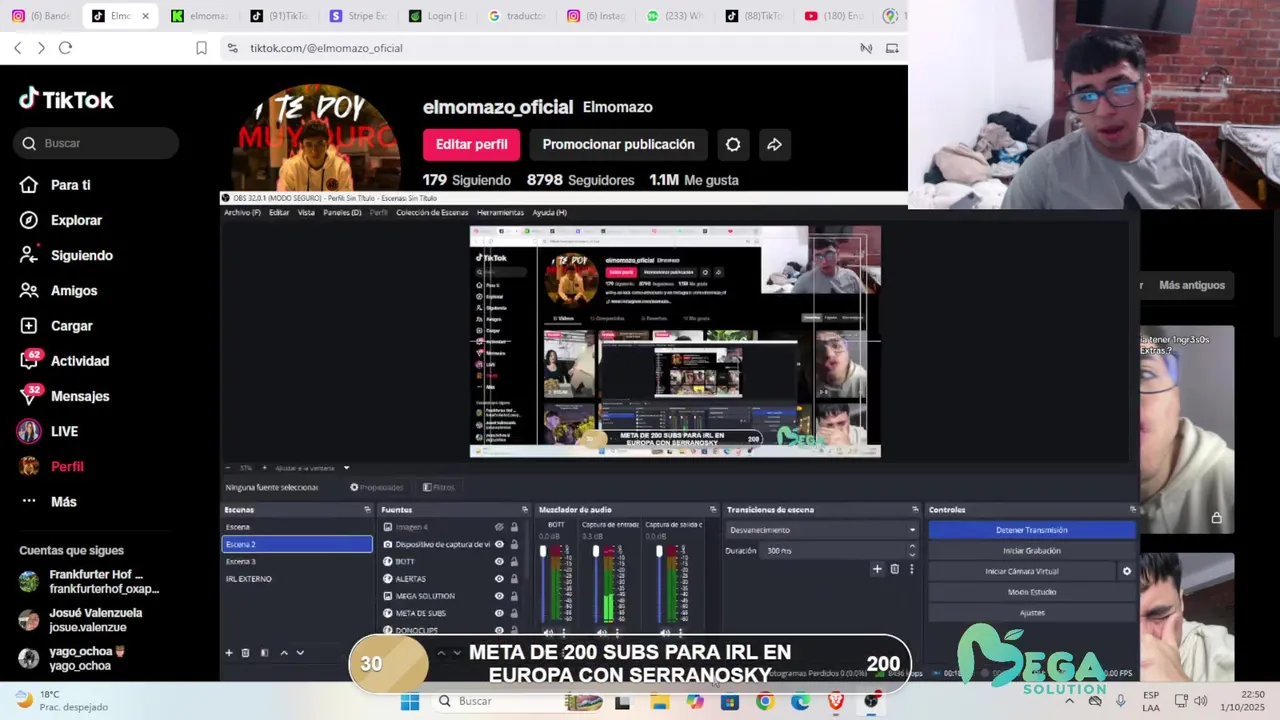Add new scene with plus in Escenas
Screen dimensions: 1280x720
229,653
